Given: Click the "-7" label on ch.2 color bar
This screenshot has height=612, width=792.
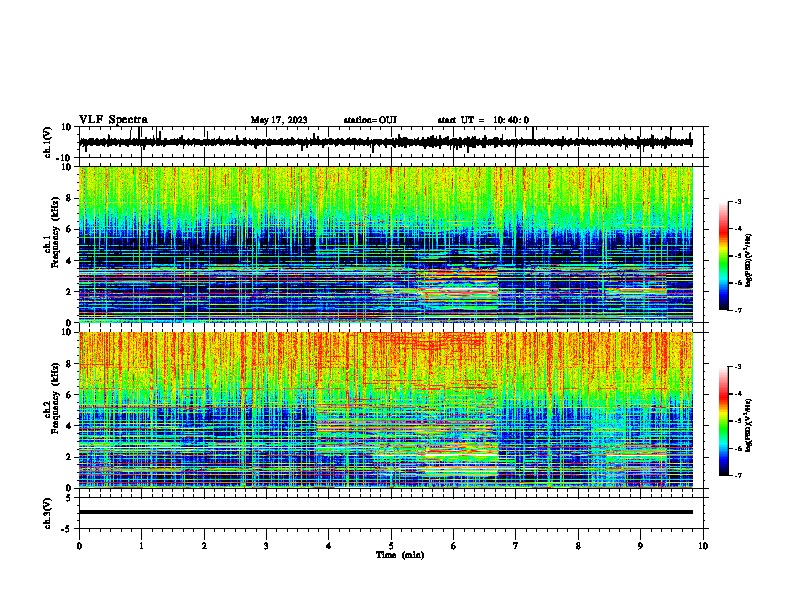Looking at the screenshot, I should (737, 475).
